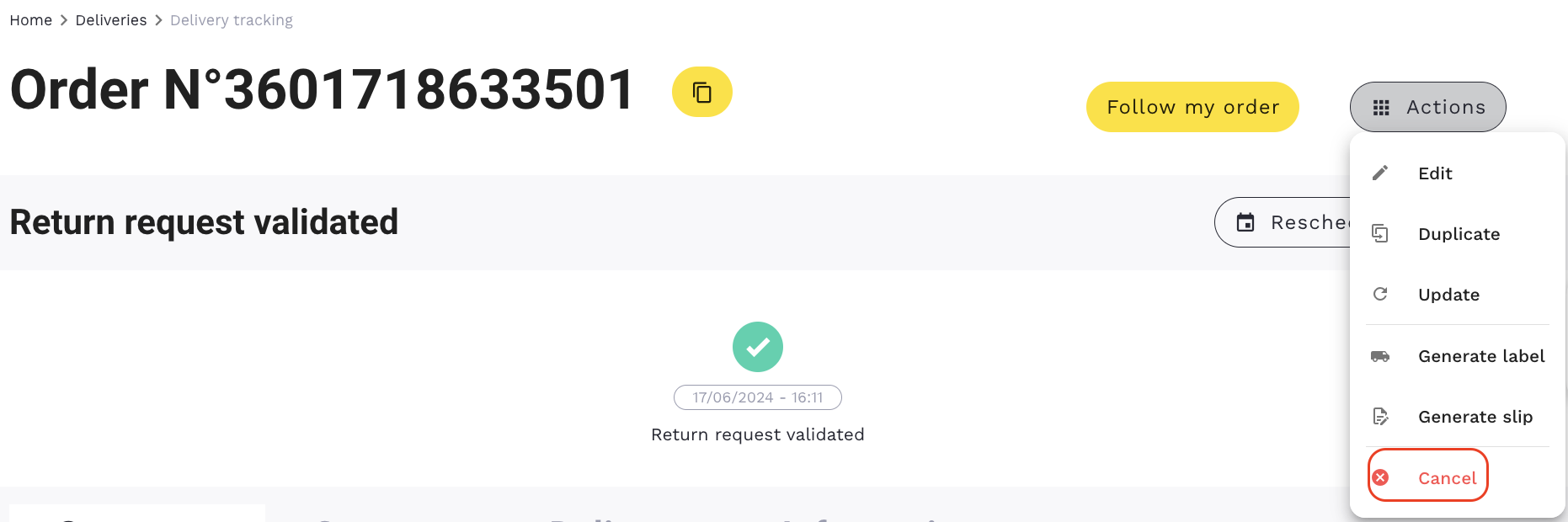Click the status caption below the date

[757, 434]
